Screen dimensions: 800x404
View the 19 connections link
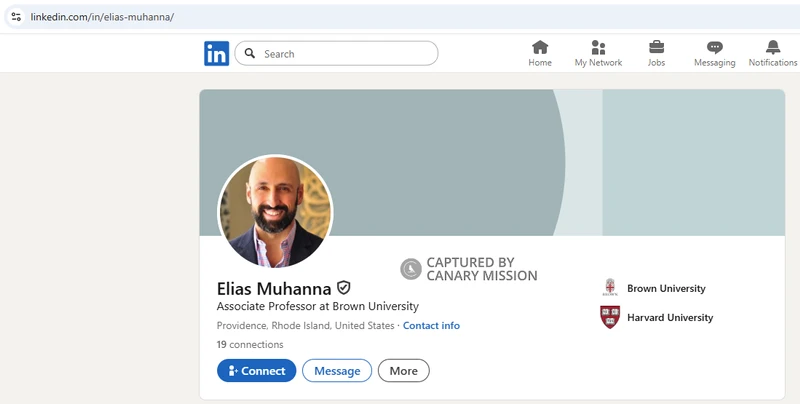pos(249,344)
